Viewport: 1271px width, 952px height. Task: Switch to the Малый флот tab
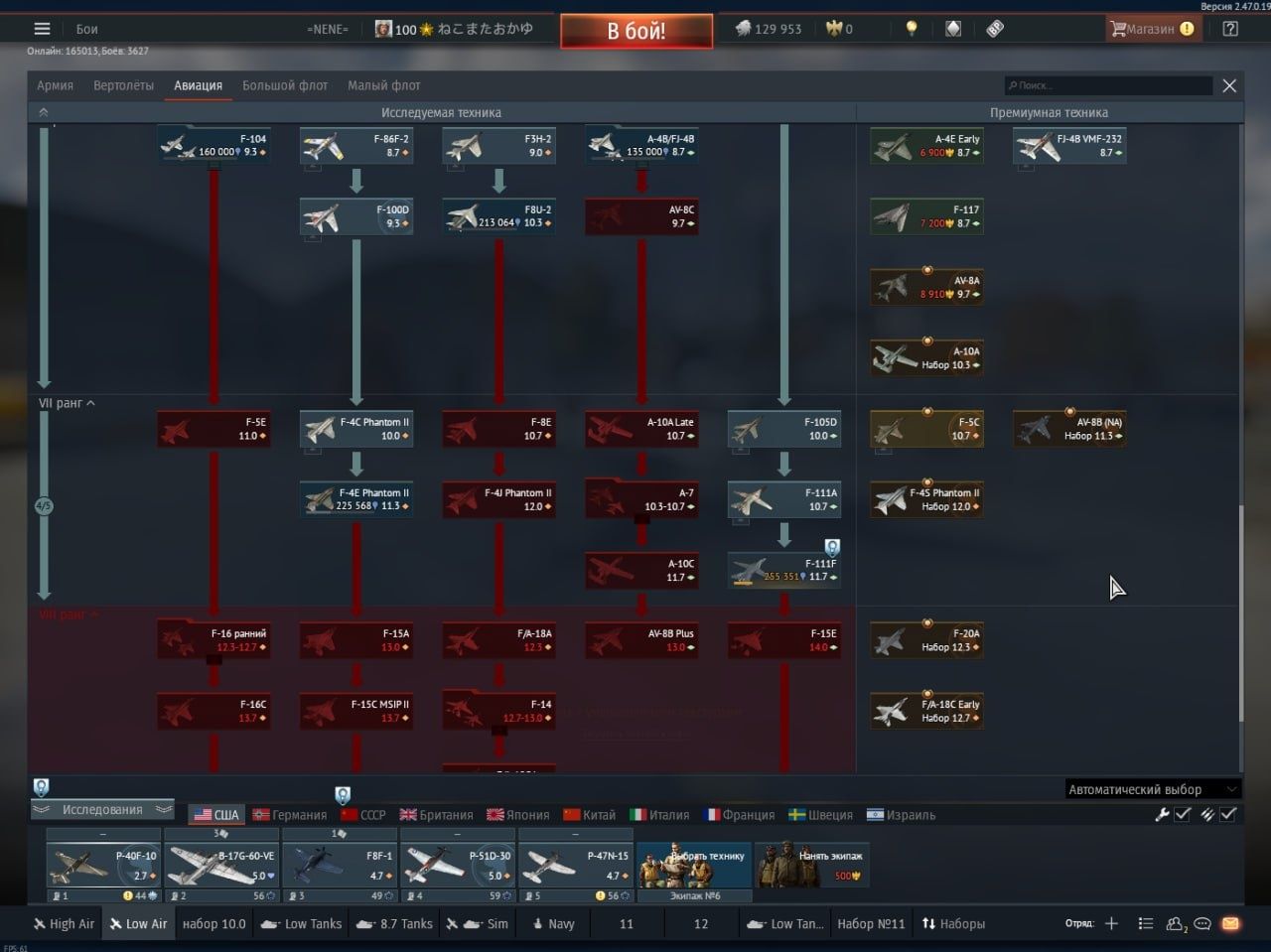pyautogui.click(x=384, y=85)
